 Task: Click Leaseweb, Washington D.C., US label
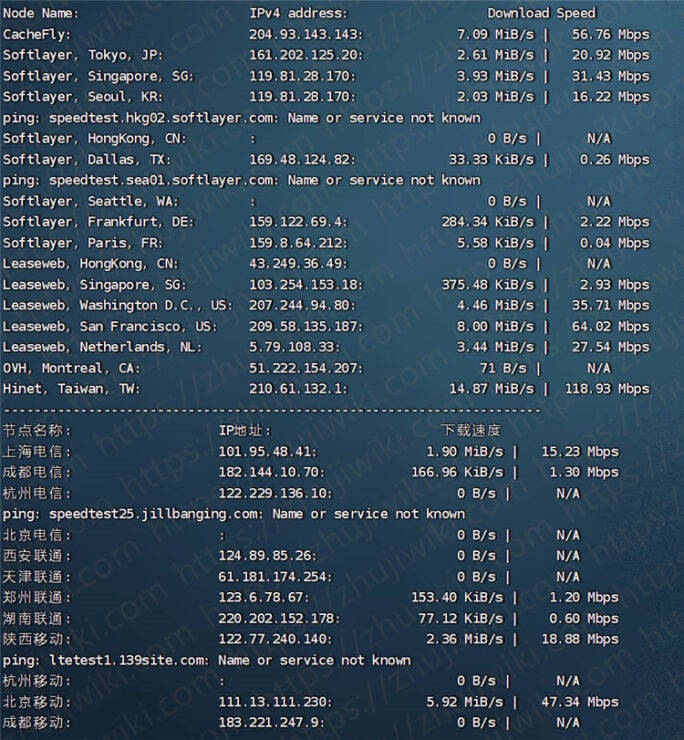(118, 305)
